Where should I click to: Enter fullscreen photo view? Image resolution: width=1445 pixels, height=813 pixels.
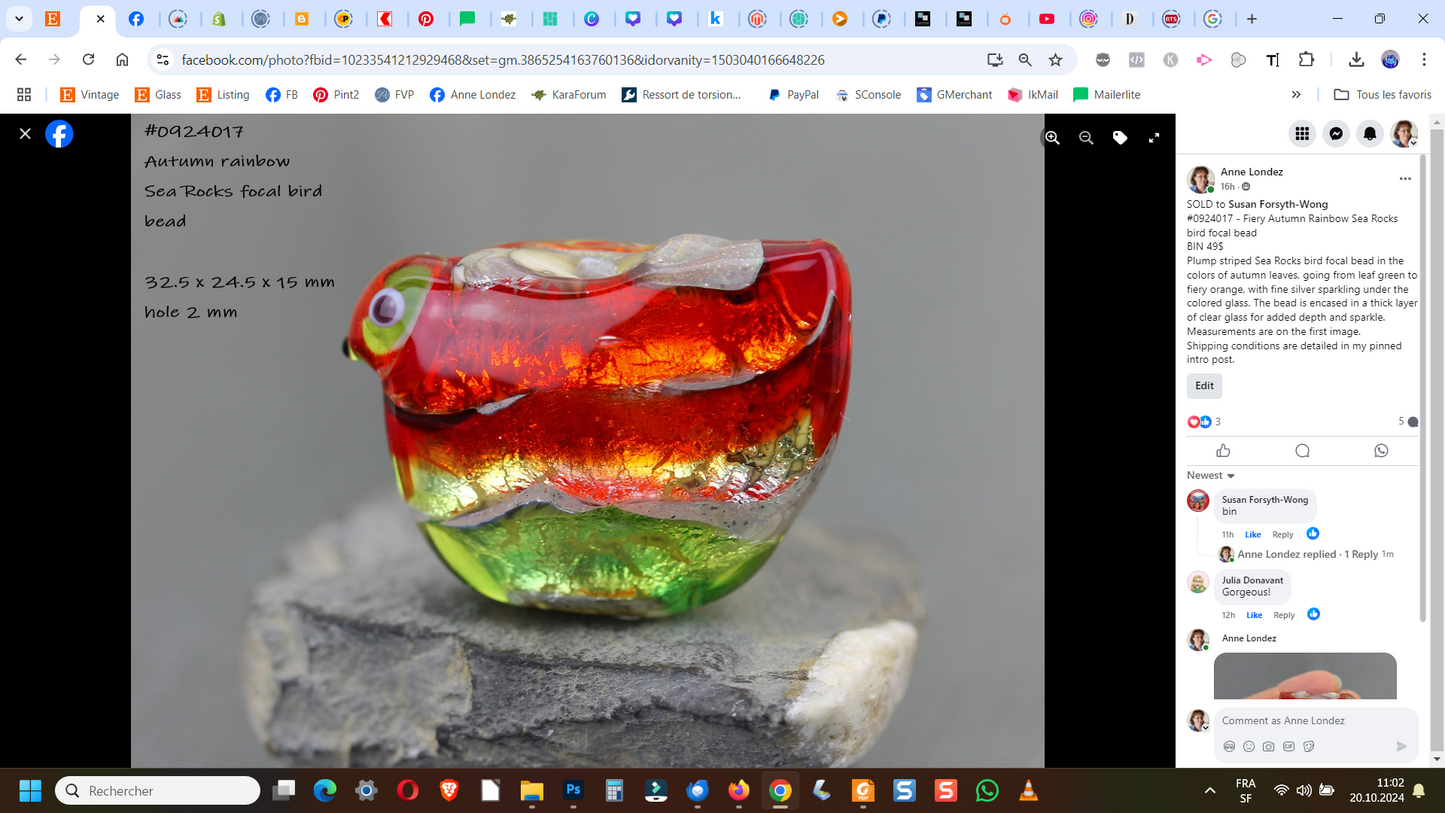(1154, 137)
